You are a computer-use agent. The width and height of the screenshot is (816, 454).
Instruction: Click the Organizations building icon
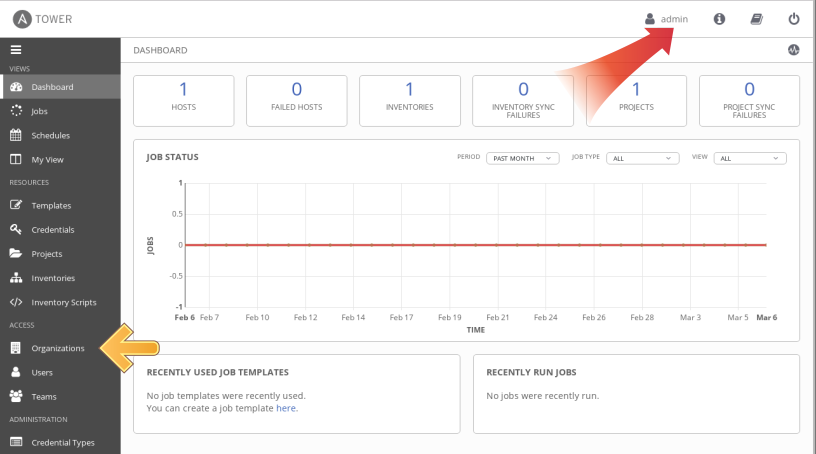tap(16, 348)
